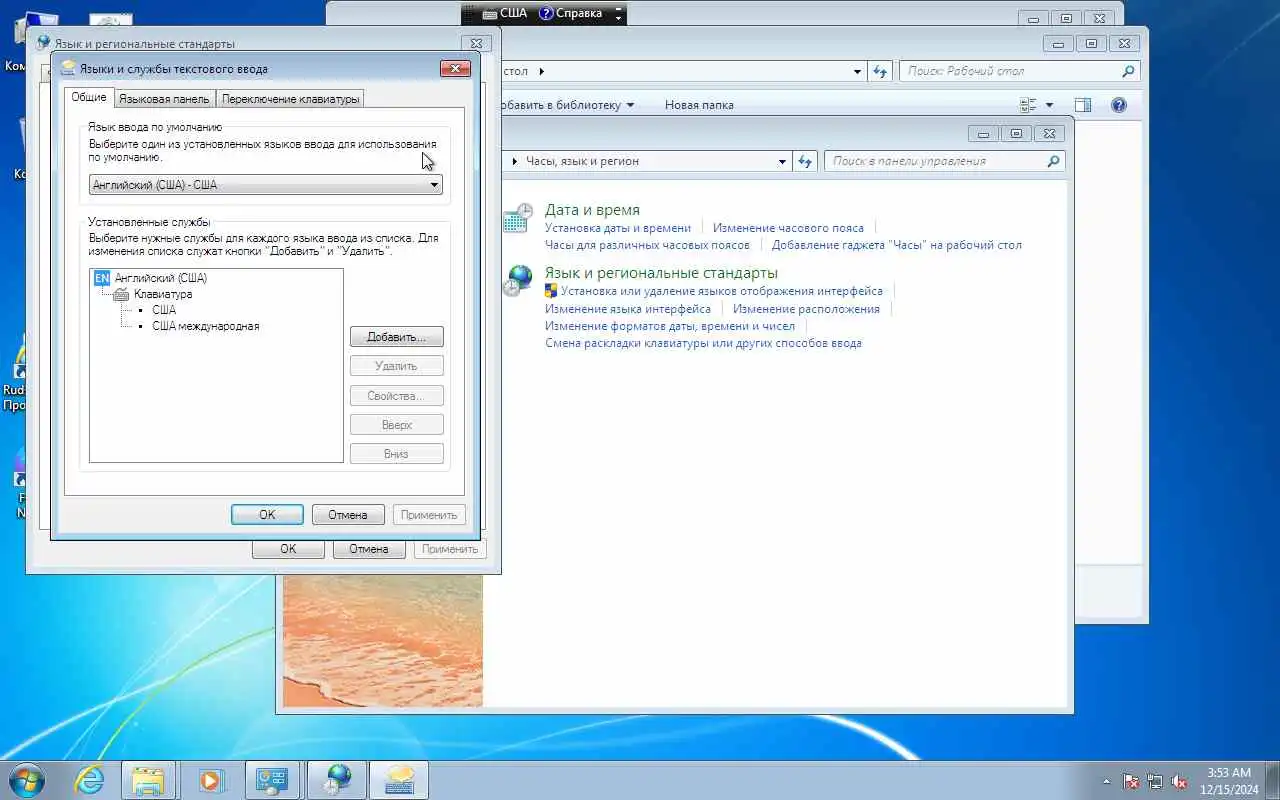
Task: Open Action Center flag tray icon
Action: 1132,781
